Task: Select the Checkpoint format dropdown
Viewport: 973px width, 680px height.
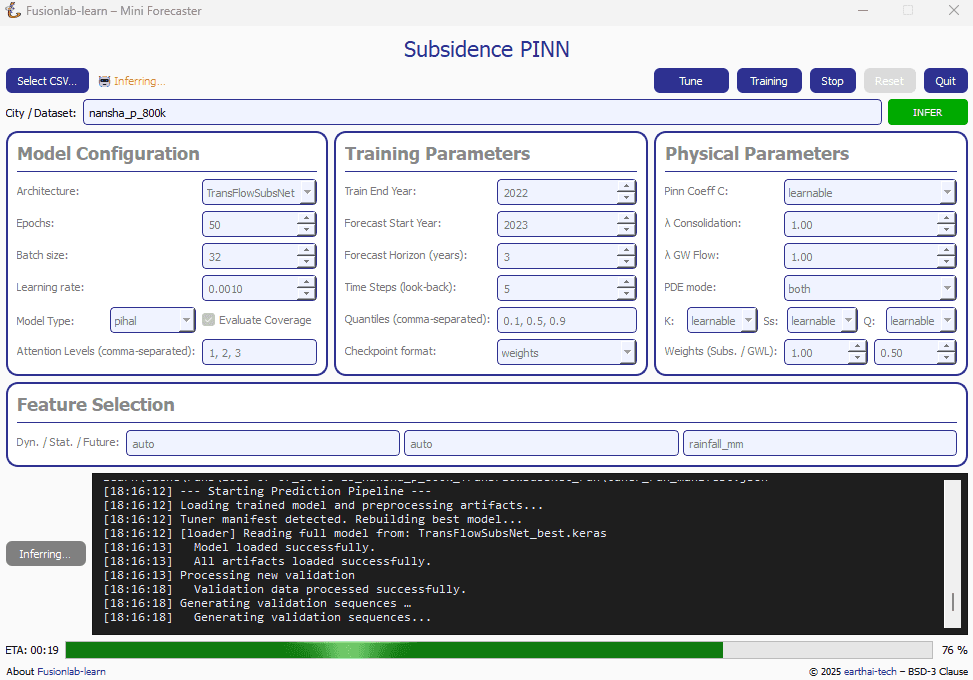Action: point(566,352)
